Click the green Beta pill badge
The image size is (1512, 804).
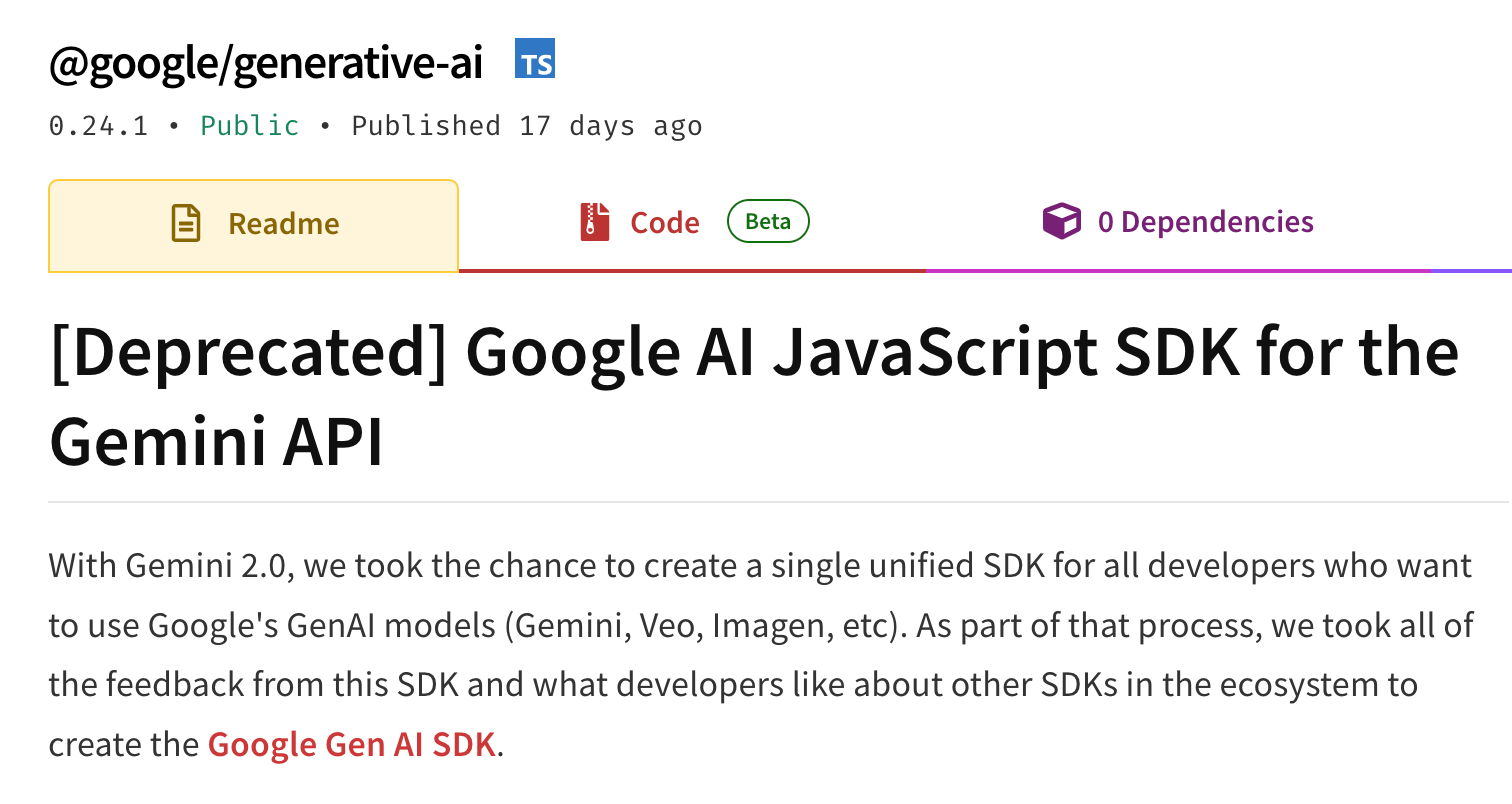(x=767, y=222)
